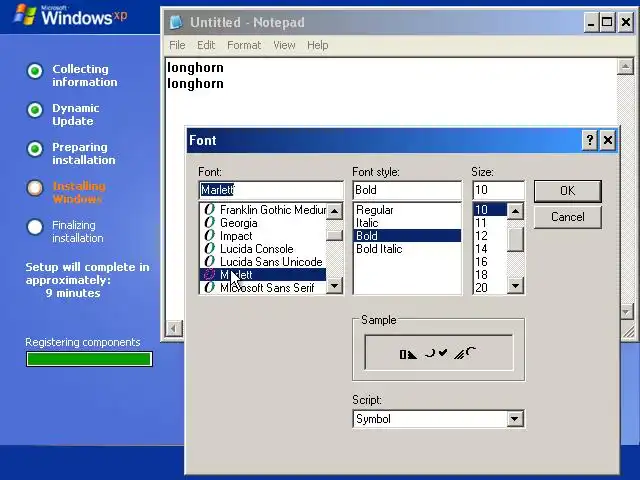This screenshot has height=480, width=640.
Task: Click the OK button in Font dialog
Action: point(567,191)
